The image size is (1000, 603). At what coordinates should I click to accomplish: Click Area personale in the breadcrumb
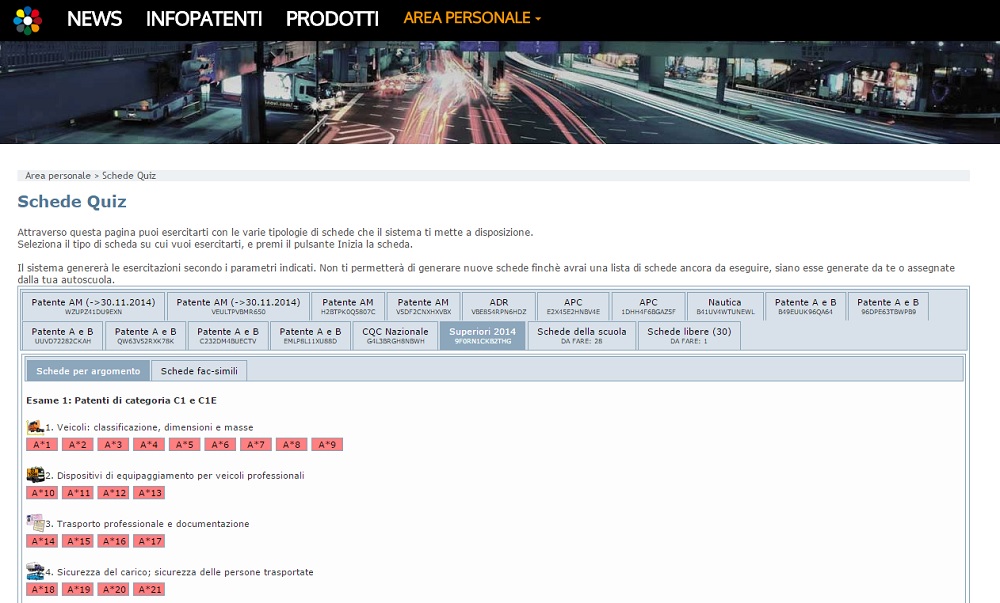pyautogui.click(x=57, y=176)
